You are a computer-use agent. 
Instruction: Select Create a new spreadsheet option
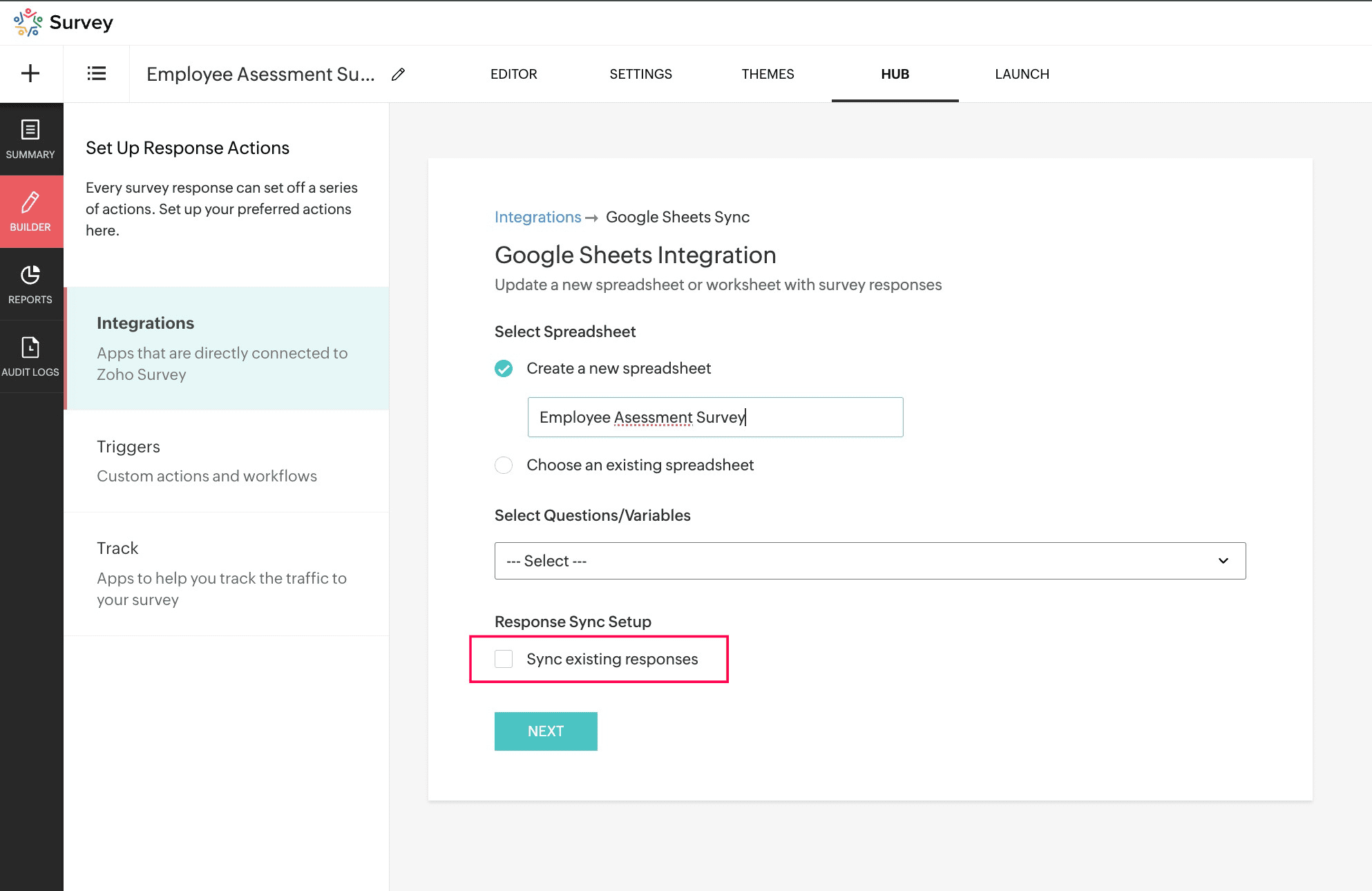point(504,369)
